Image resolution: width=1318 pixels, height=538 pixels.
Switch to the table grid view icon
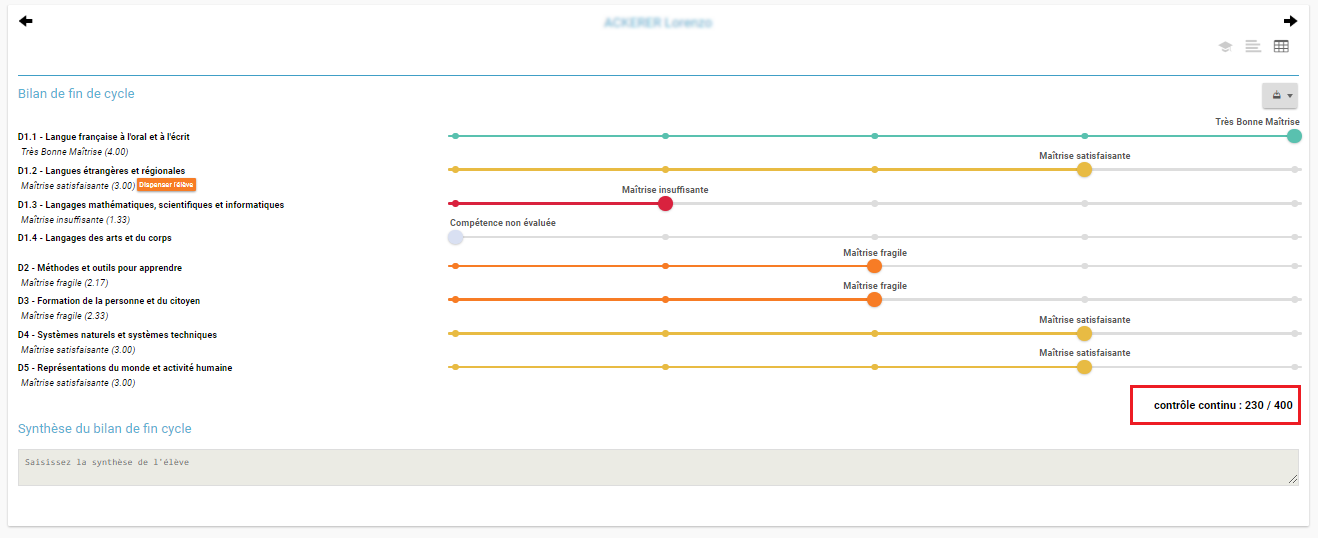[x=1281, y=46]
